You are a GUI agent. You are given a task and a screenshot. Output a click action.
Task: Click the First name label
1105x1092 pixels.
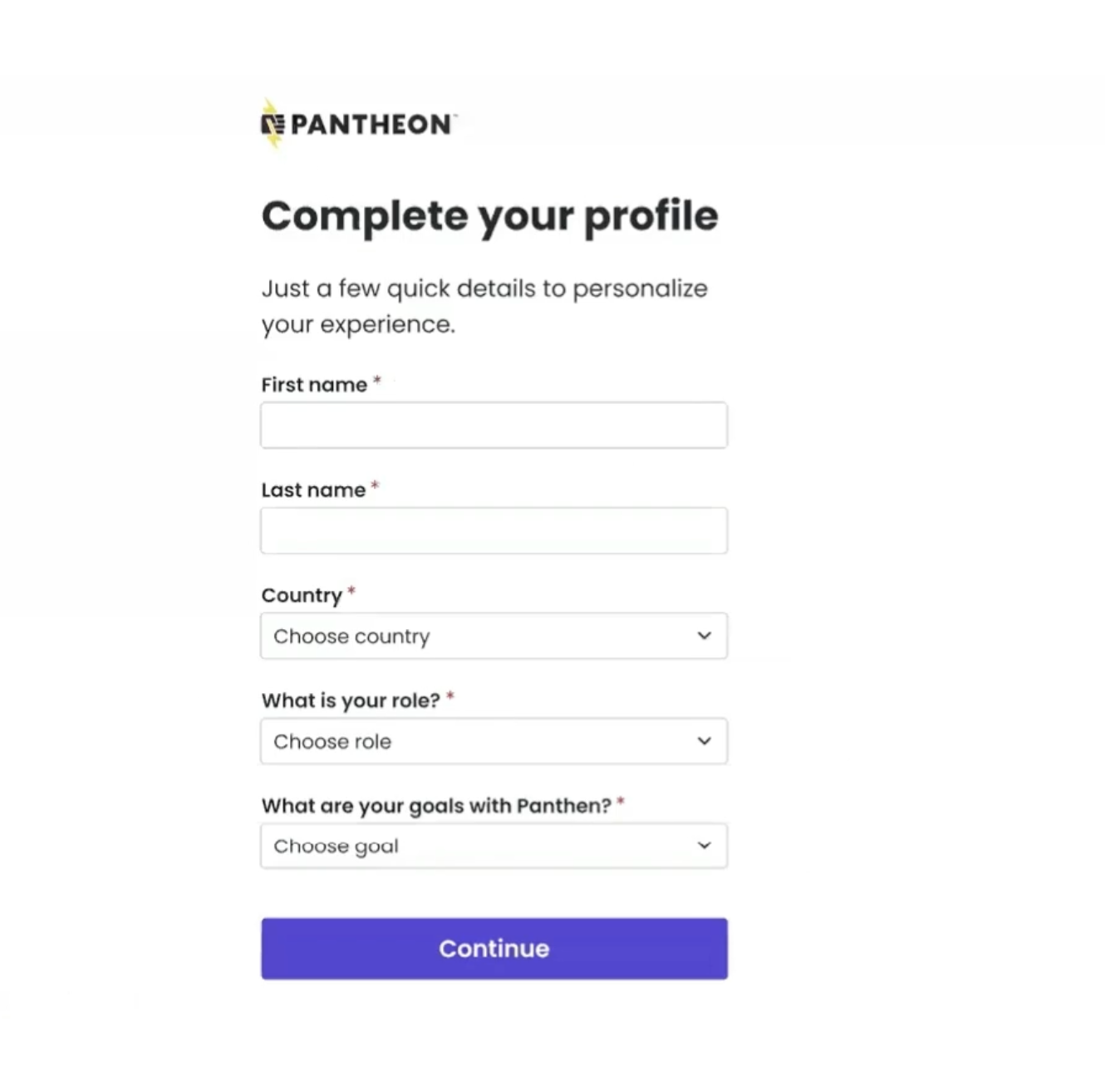[x=314, y=385]
